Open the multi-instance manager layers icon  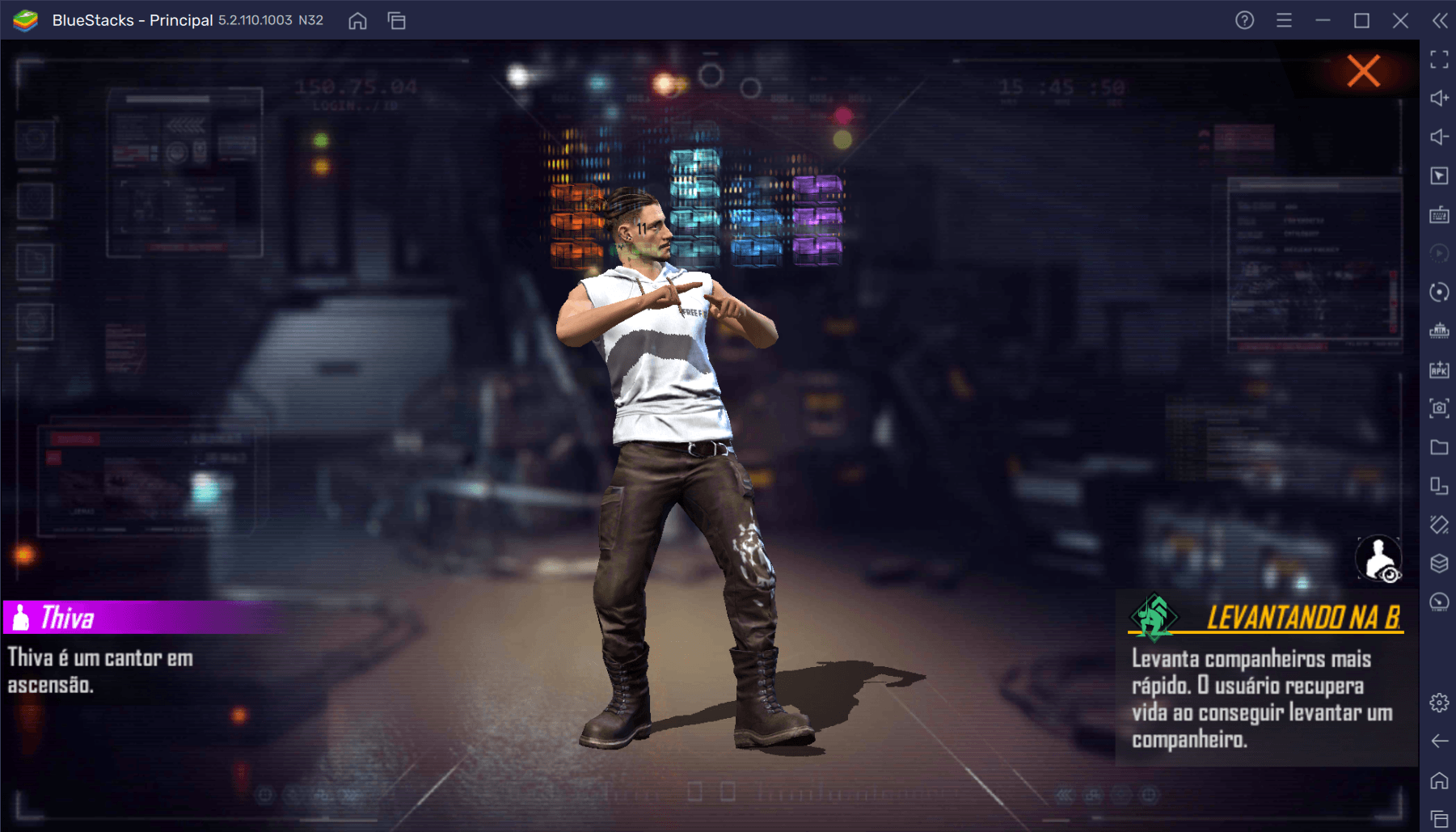coord(1439,564)
